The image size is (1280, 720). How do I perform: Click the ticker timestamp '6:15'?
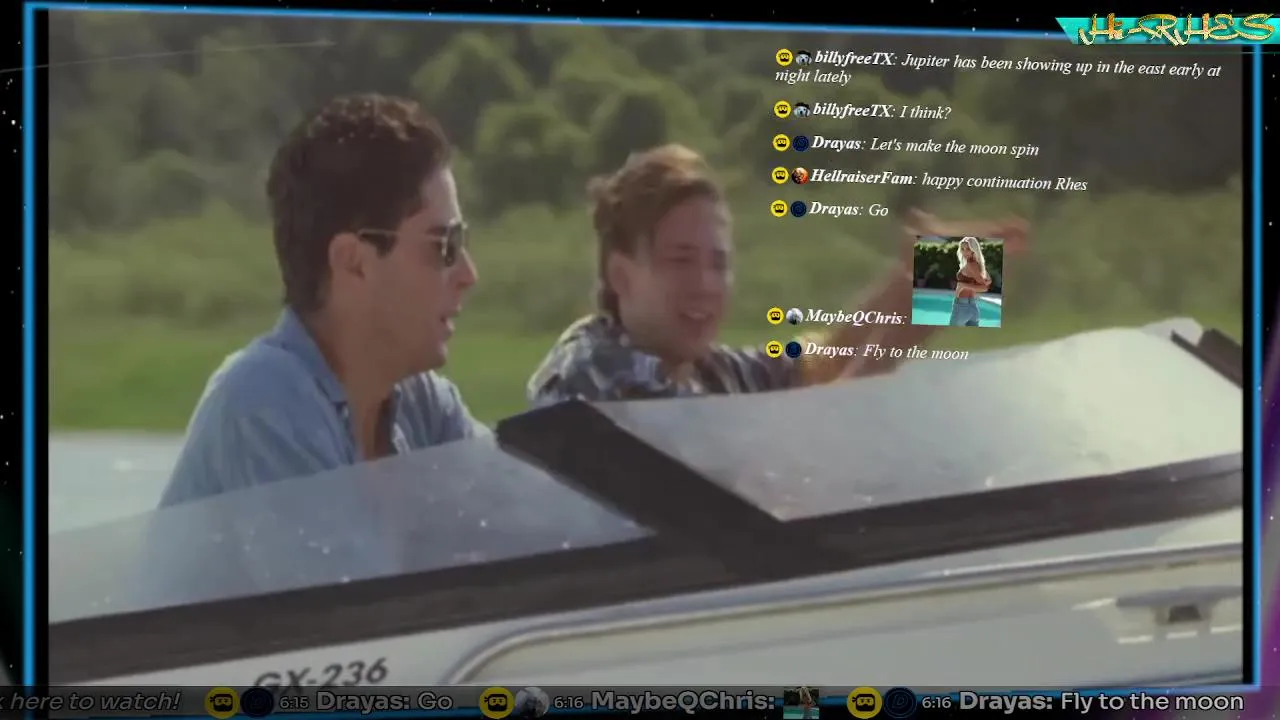pyautogui.click(x=293, y=704)
